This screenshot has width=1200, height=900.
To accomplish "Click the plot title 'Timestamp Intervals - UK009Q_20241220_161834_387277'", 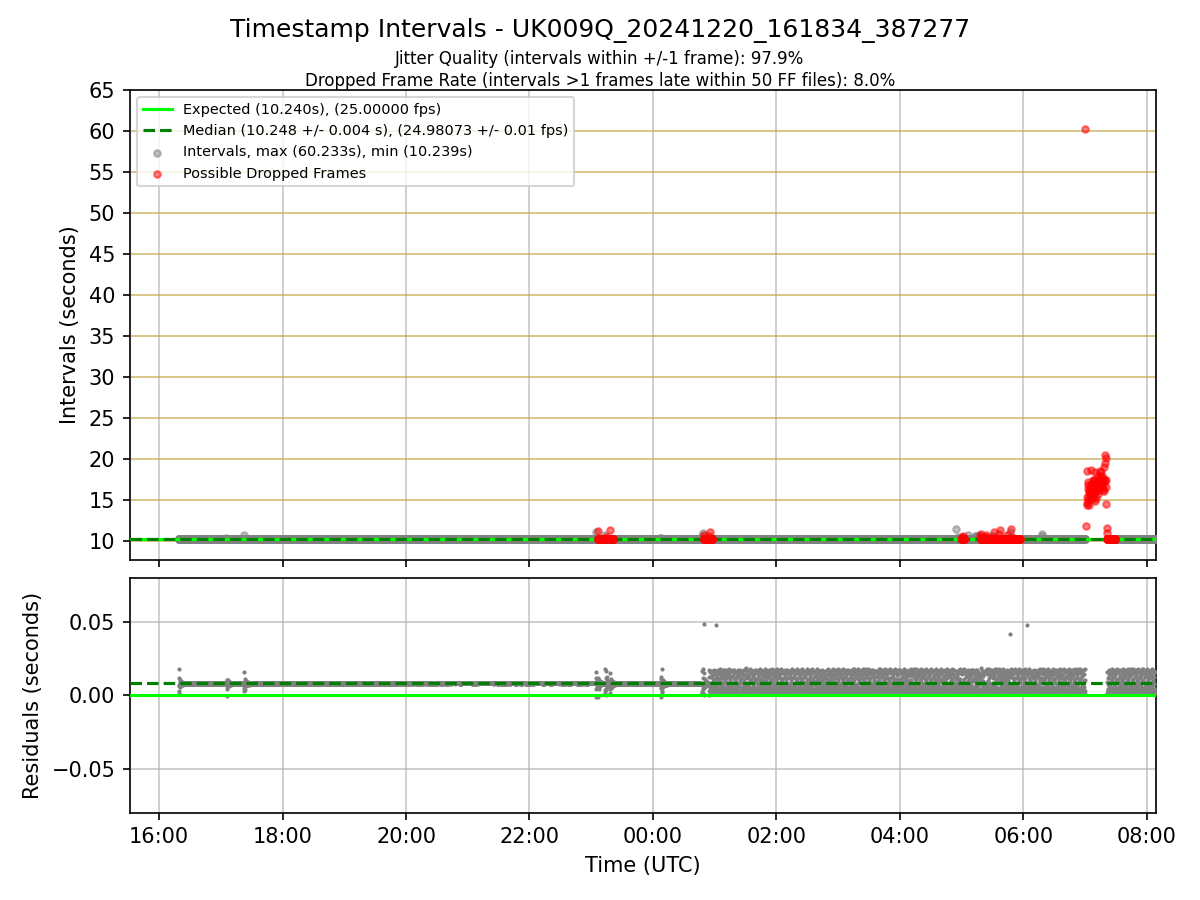I will pyautogui.click(x=600, y=29).
